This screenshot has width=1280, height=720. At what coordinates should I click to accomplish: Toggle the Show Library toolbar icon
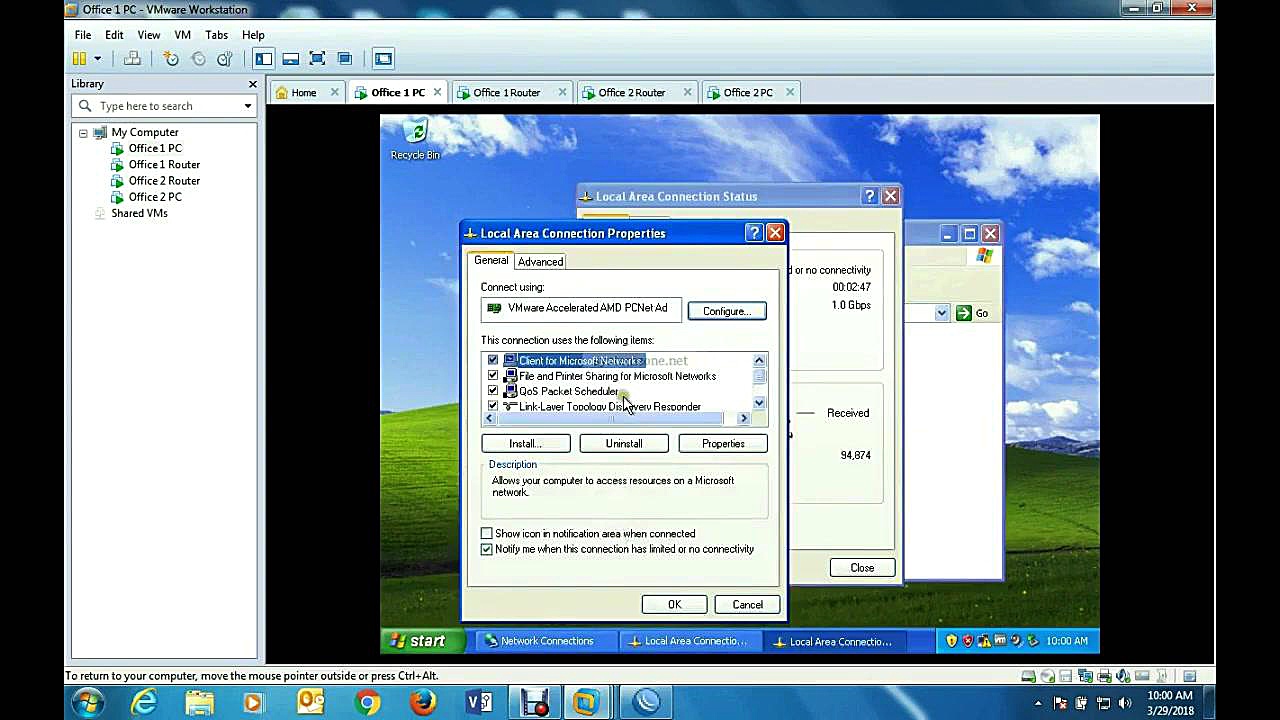[263, 59]
